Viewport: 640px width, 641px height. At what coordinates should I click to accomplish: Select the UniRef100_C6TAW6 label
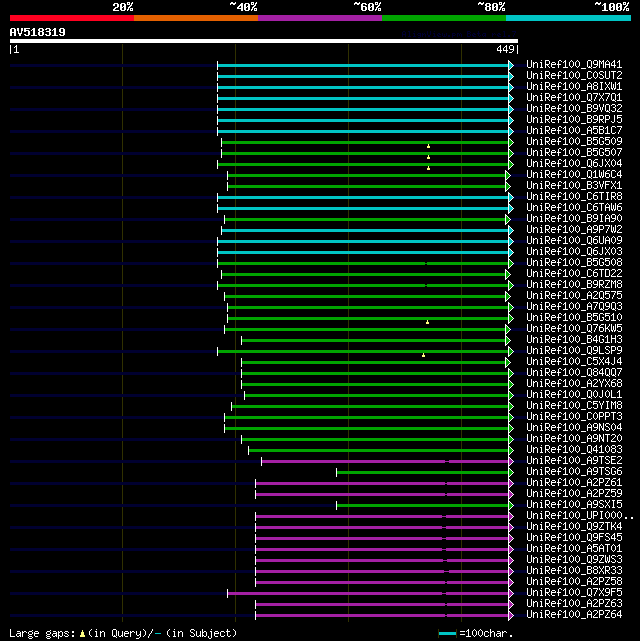point(574,208)
